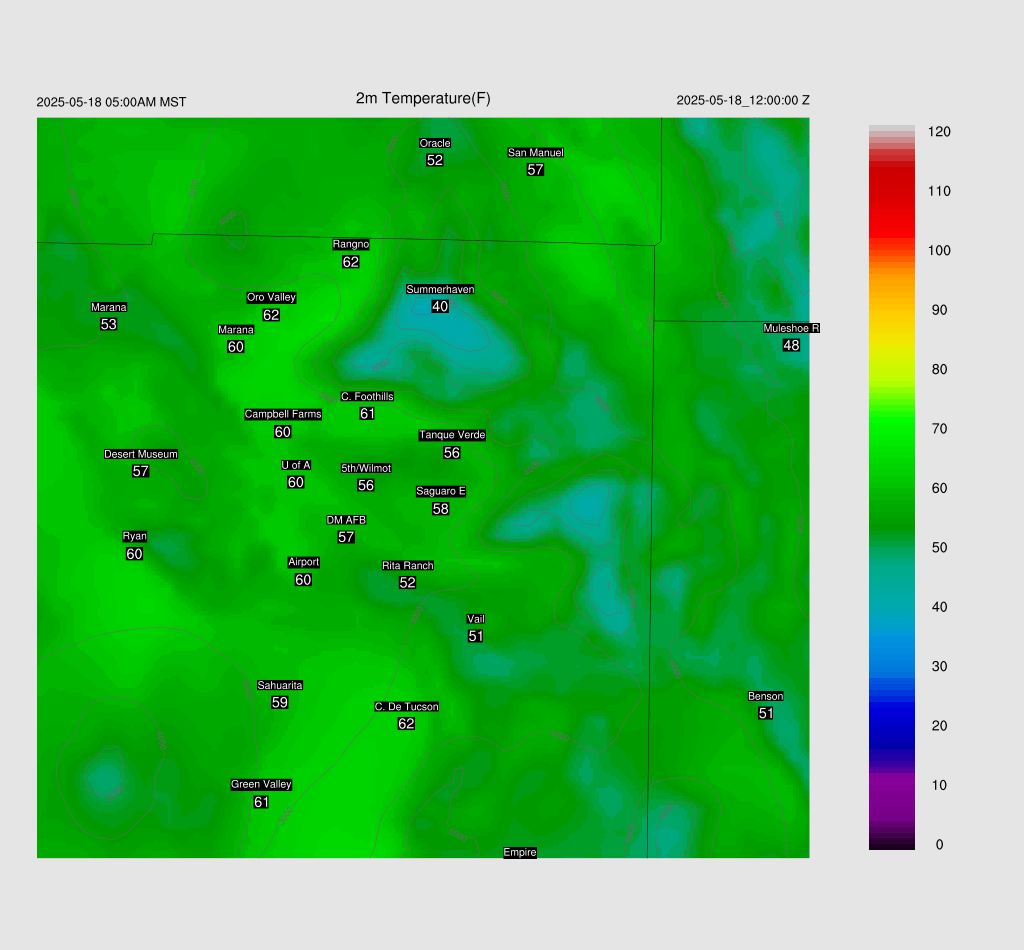Select the Saguaro E station label
This screenshot has width=1024, height=950.
click(441, 491)
